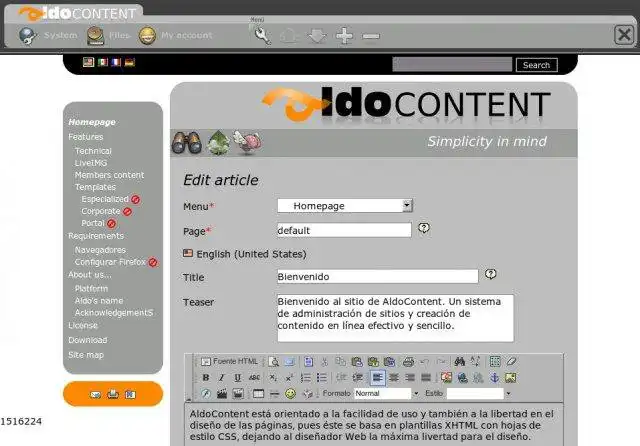This screenshot has height=446, width=640.
Task: Click print icon in orange box
Action: (x=113, y=394)
